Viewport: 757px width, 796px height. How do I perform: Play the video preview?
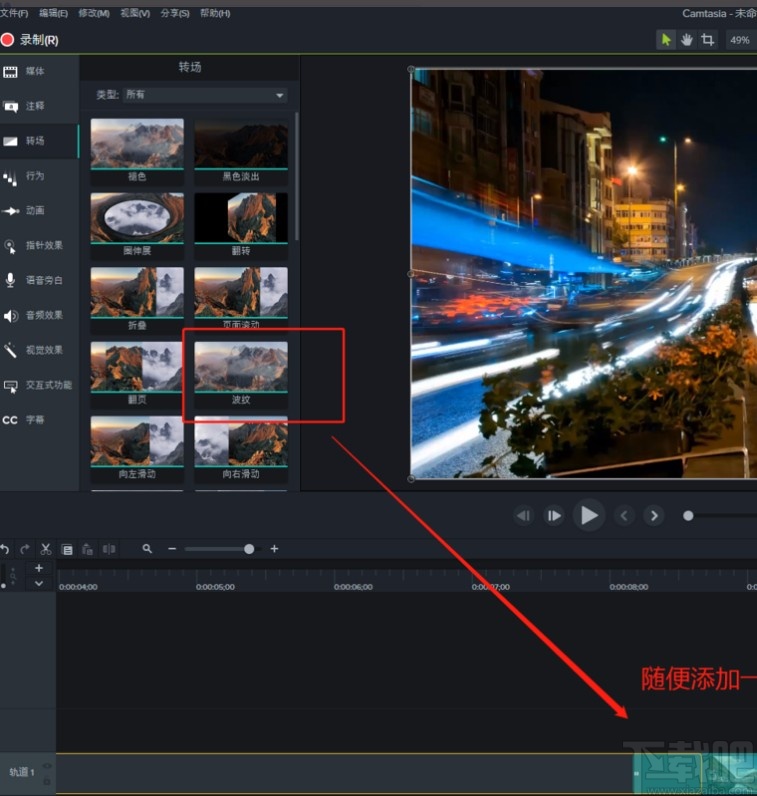(x=589, y=515)
